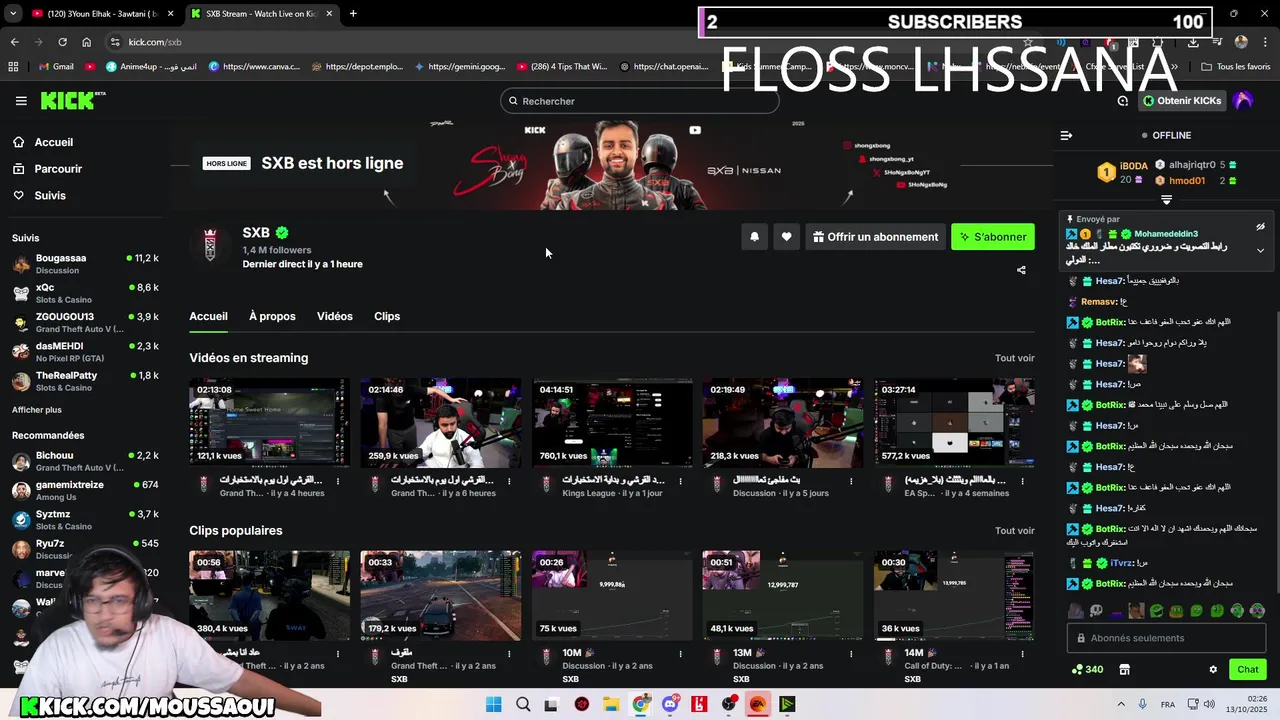Toggle follow heart for SXB
The height and width of the screenshot is (720, 1280).
tap(786, 237)
